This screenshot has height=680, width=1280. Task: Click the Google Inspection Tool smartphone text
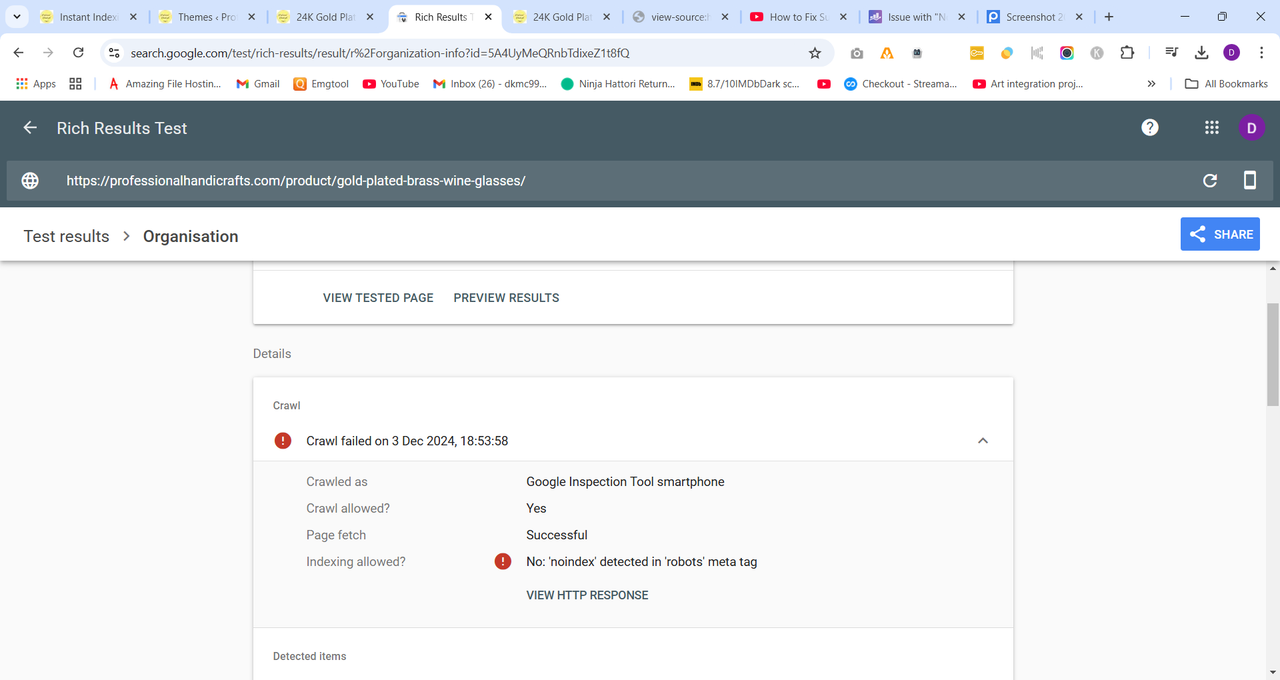click(625, 482)
